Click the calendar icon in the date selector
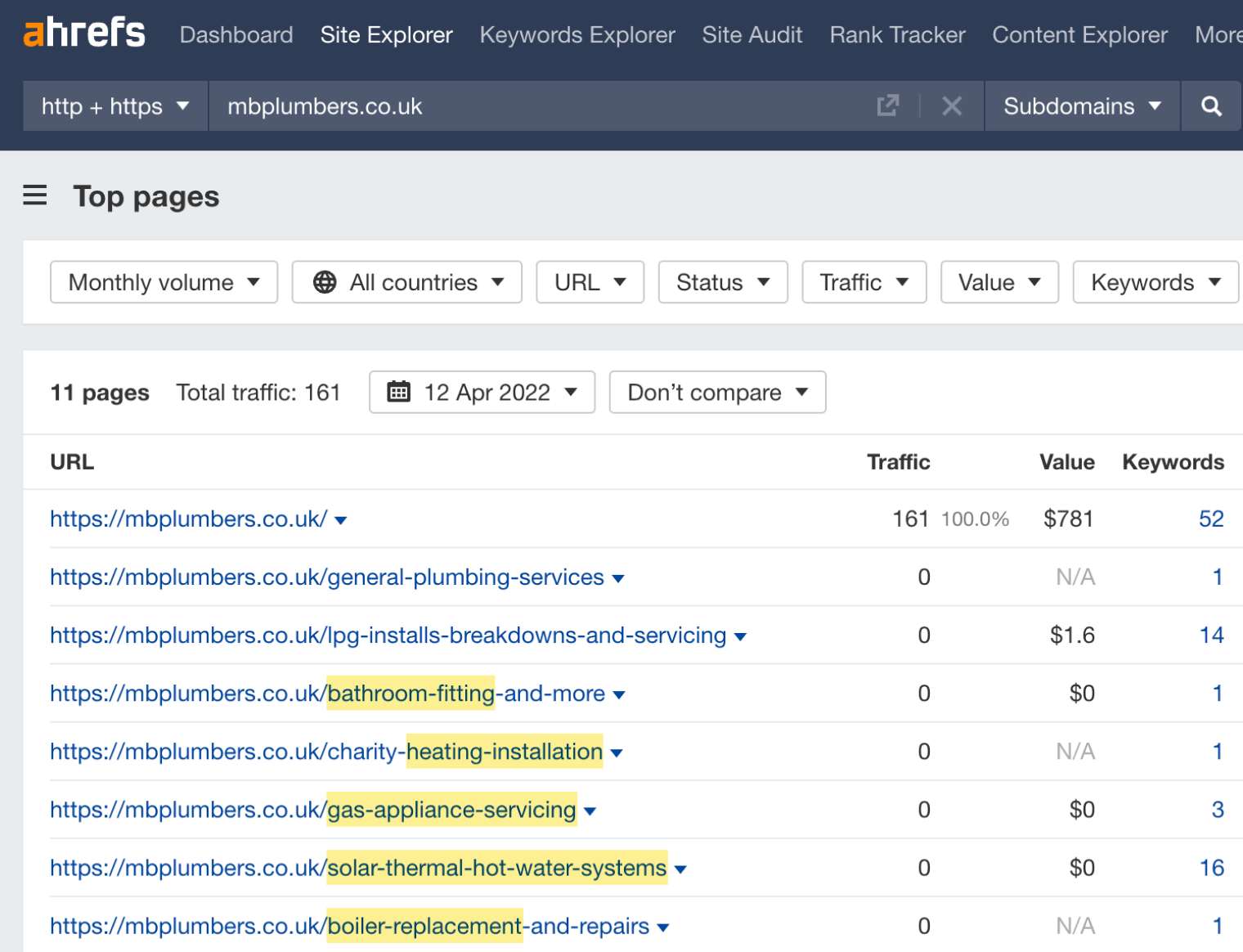The width and height of the screenshot is (1243, 952). coord(398,392)
